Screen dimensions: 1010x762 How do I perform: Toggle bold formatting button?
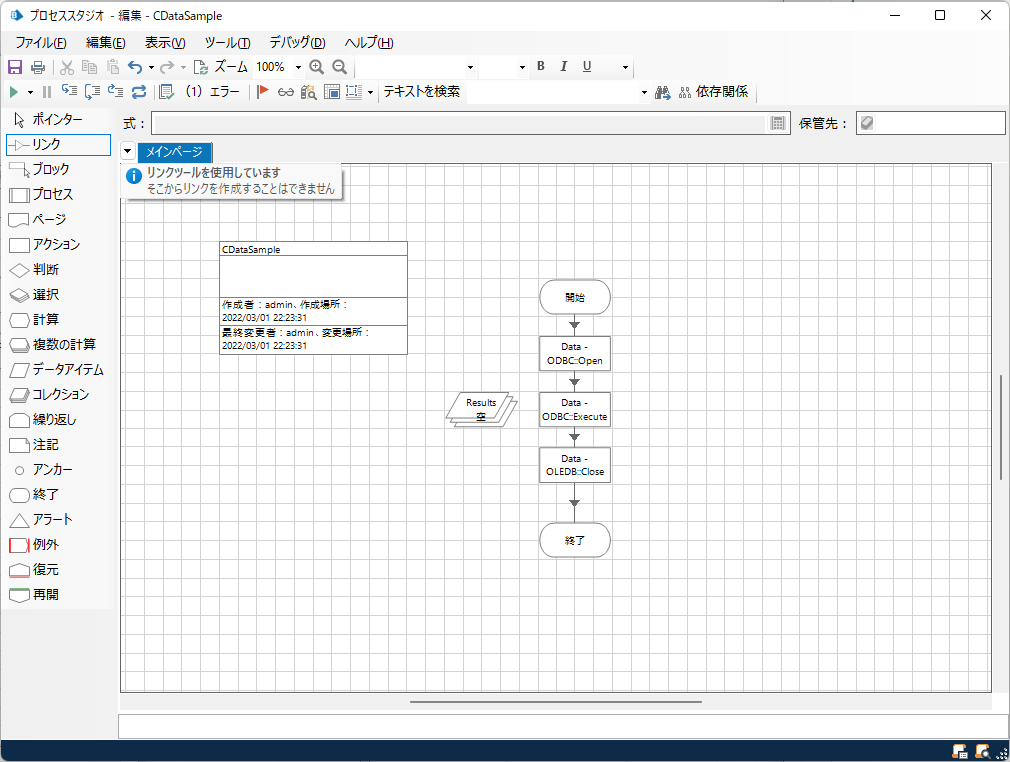540,66
